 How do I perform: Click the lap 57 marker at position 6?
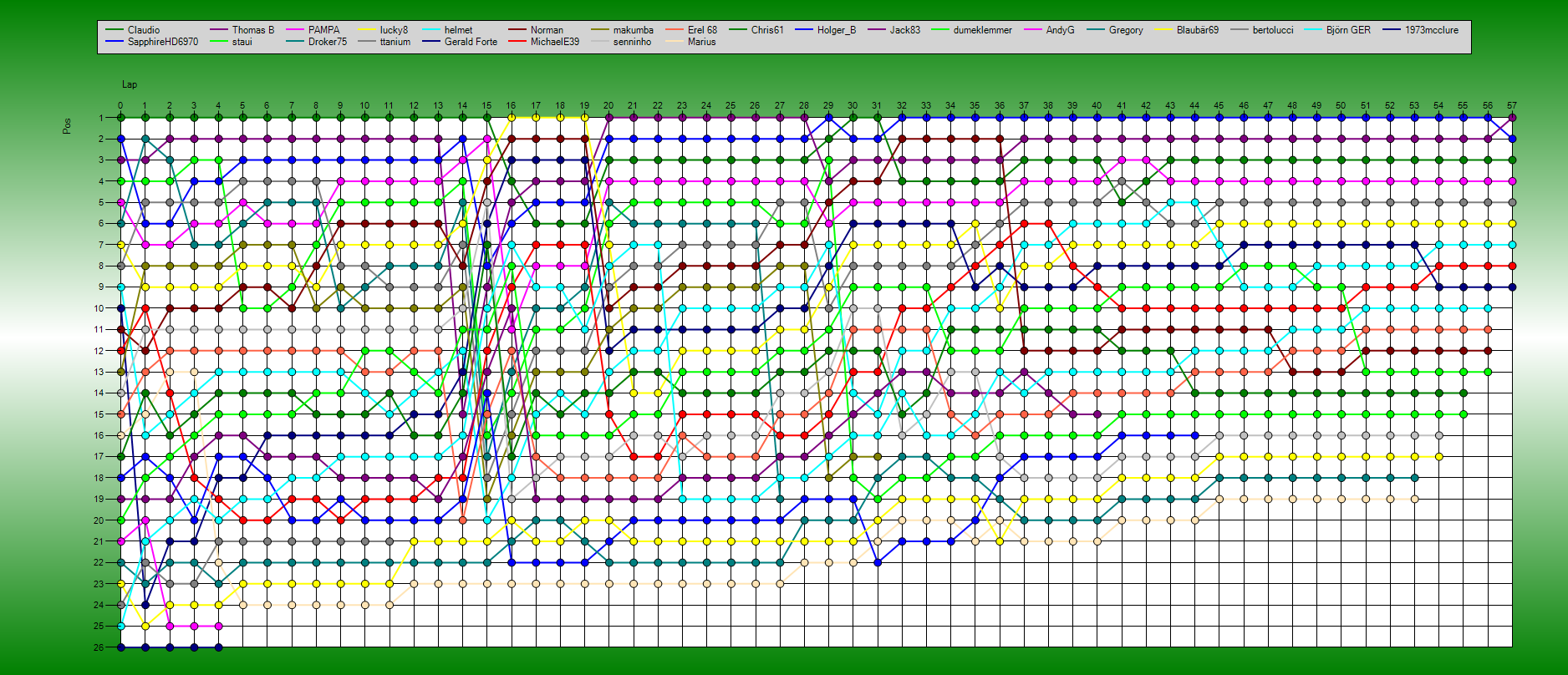1512,224
